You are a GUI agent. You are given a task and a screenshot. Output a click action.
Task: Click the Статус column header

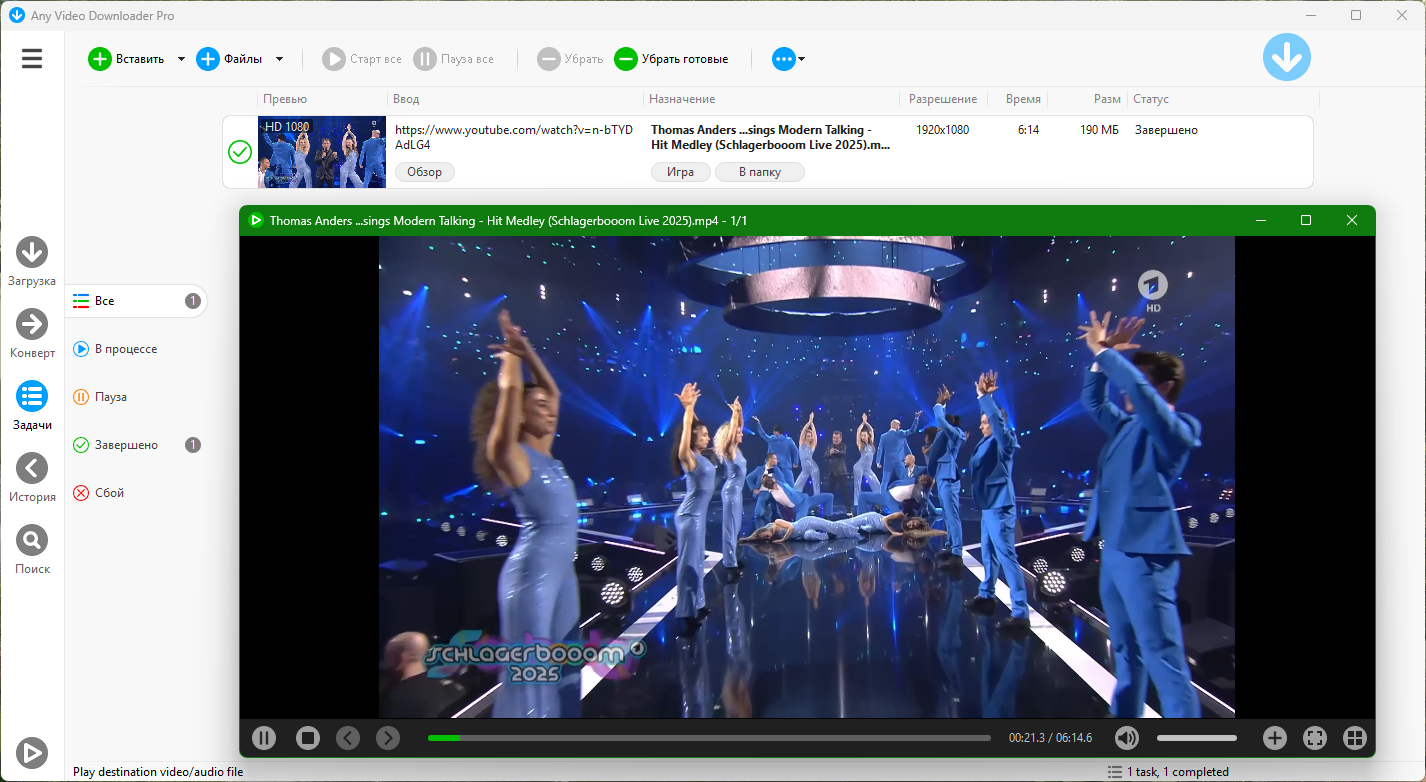click(1223, 99)
